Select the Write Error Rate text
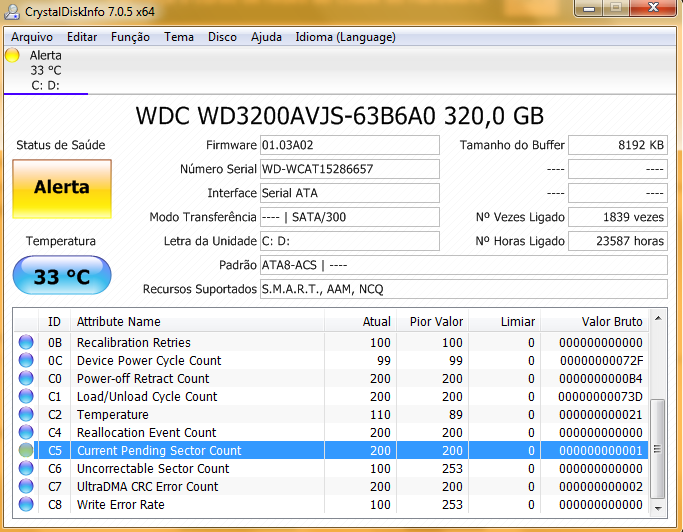This screenshot has height=532, width=683. pos(121,505)
